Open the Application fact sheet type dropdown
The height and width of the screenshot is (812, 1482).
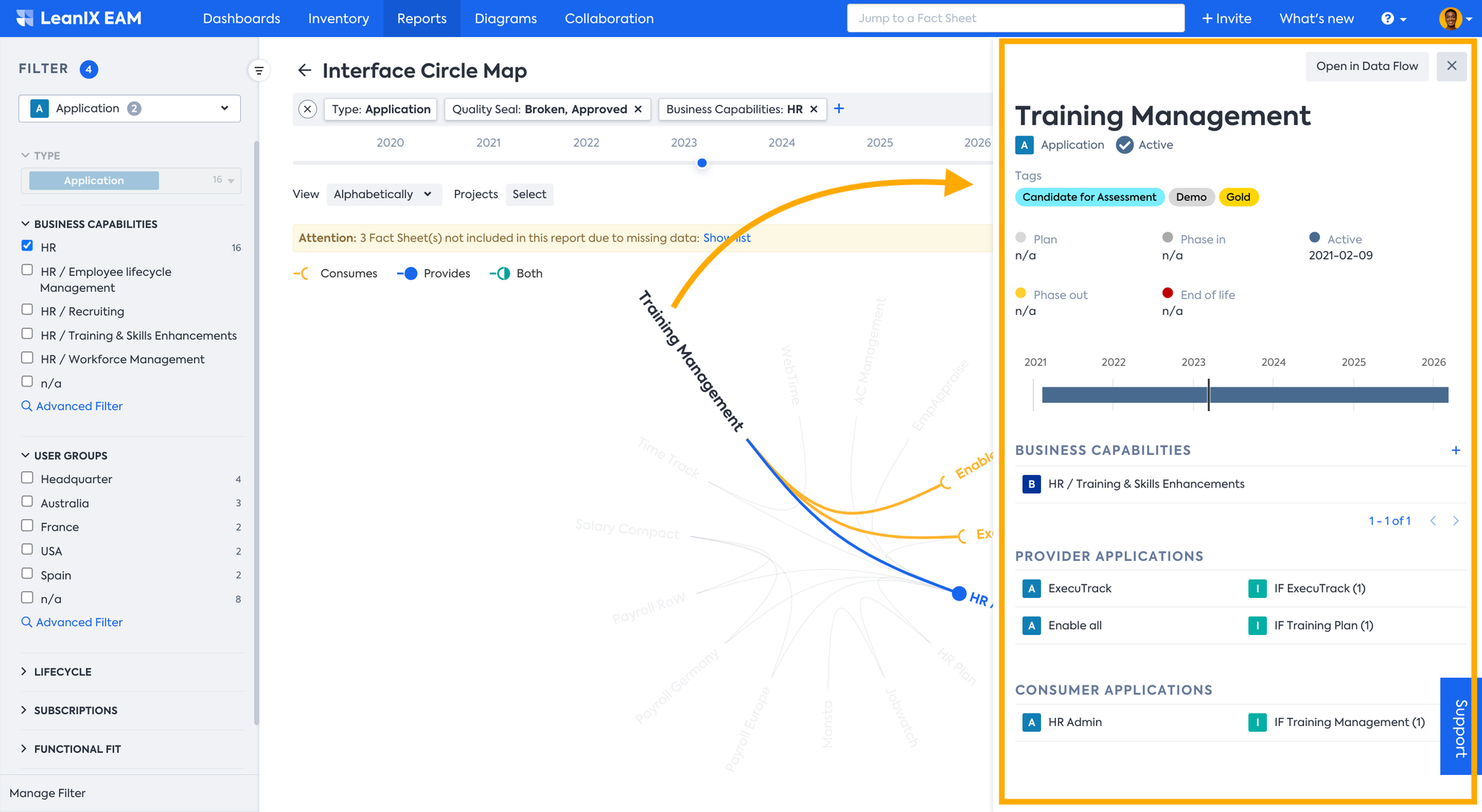point(130,108)
